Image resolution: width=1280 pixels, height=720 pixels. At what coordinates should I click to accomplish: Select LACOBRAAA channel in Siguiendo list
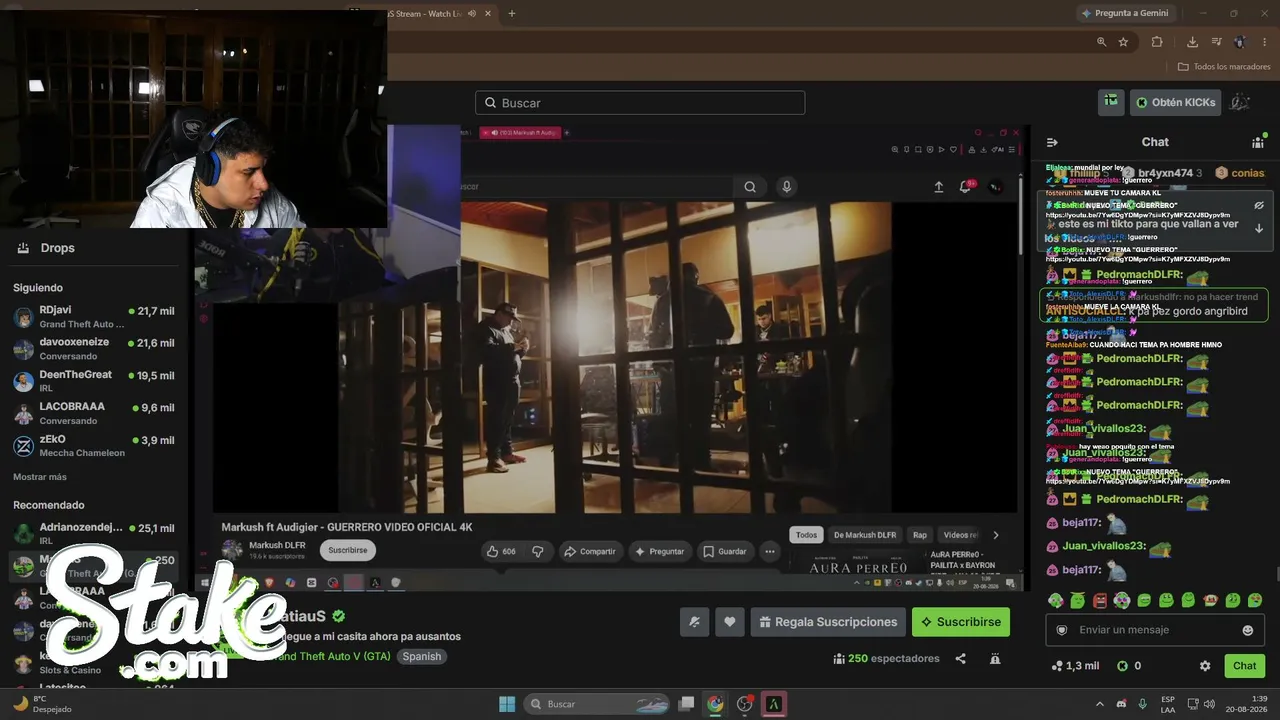[95, 413]
